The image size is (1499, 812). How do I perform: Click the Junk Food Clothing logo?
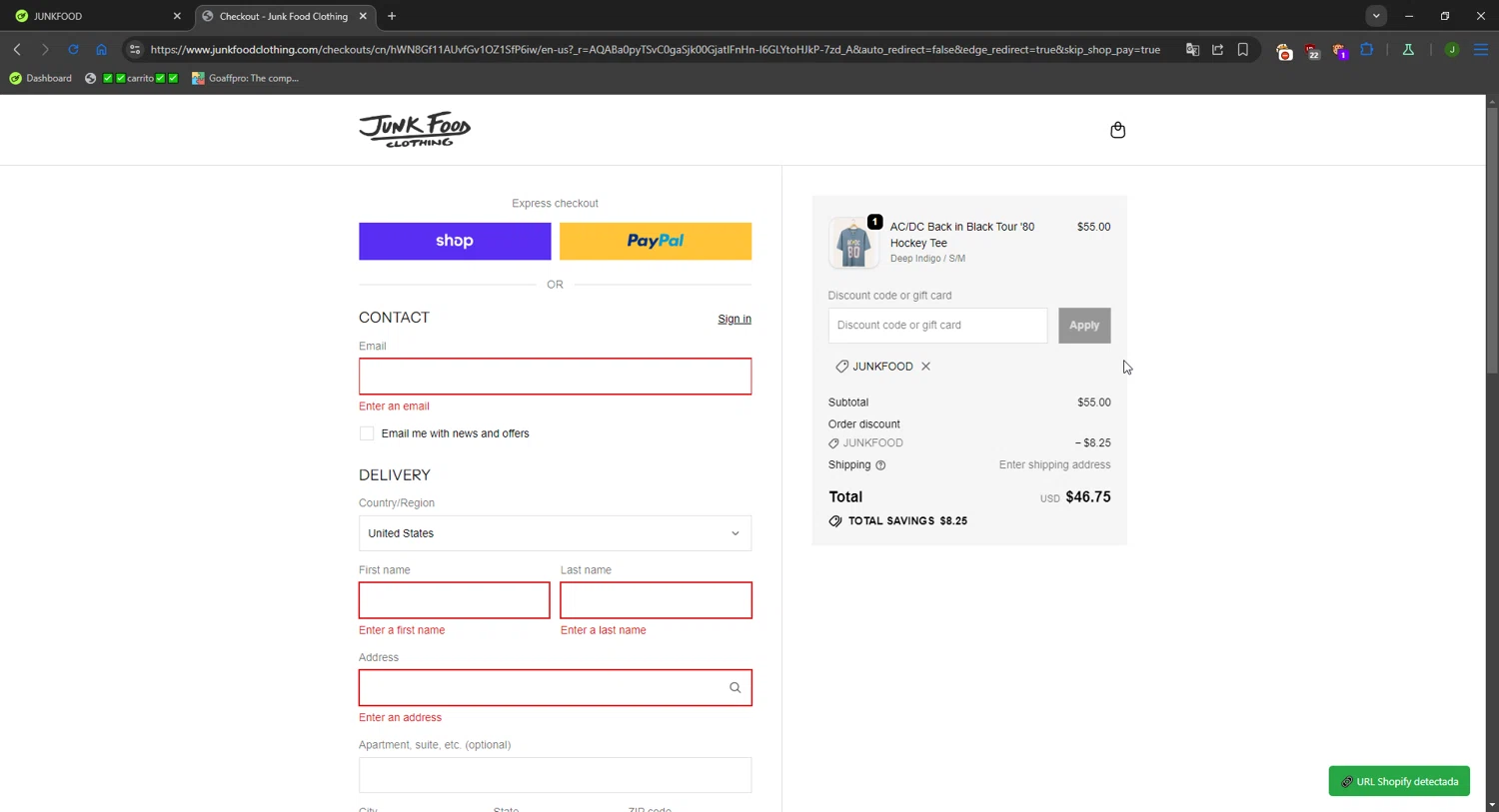(x=415, y=130)
